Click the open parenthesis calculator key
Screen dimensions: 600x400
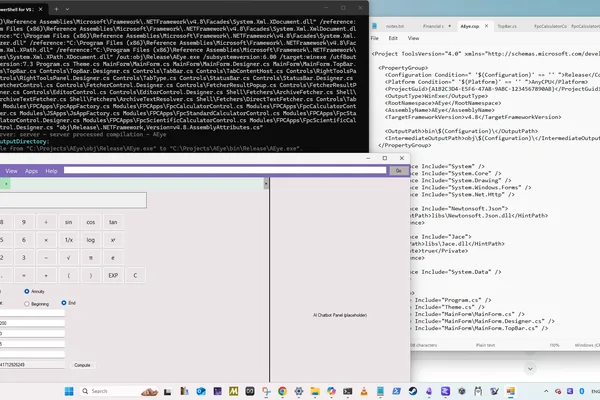[68, 275]
